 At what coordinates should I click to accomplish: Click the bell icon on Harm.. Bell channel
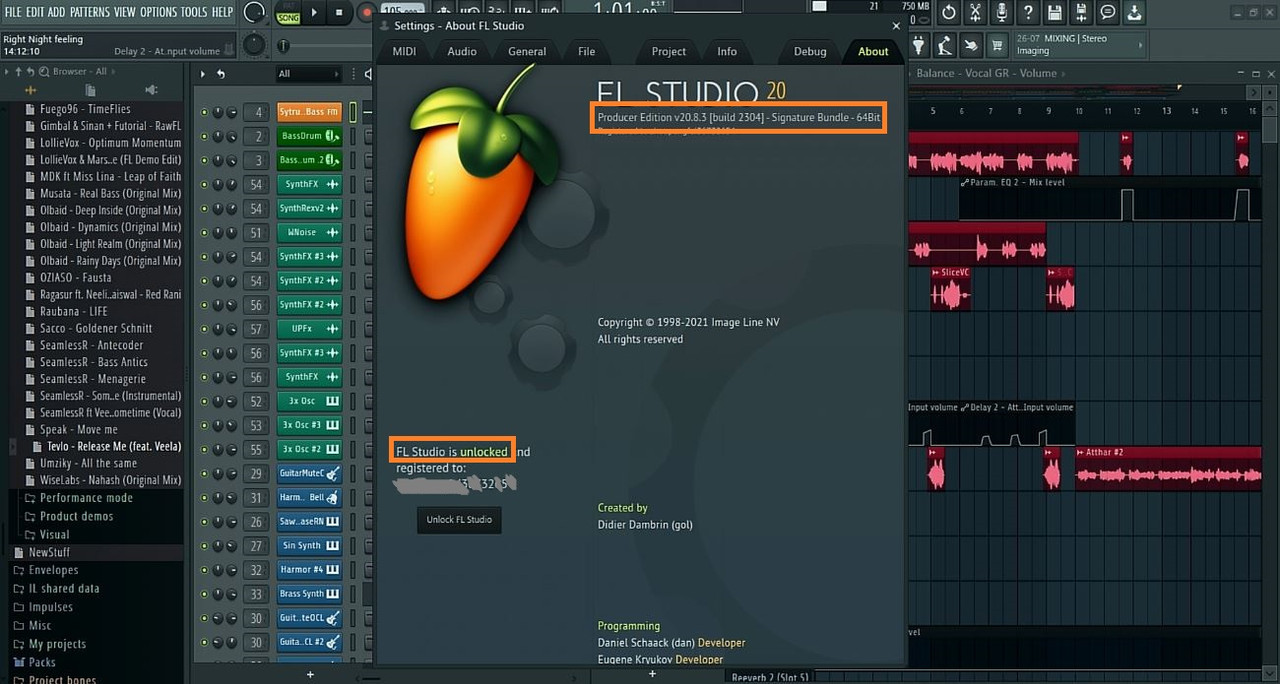[332, 497]
